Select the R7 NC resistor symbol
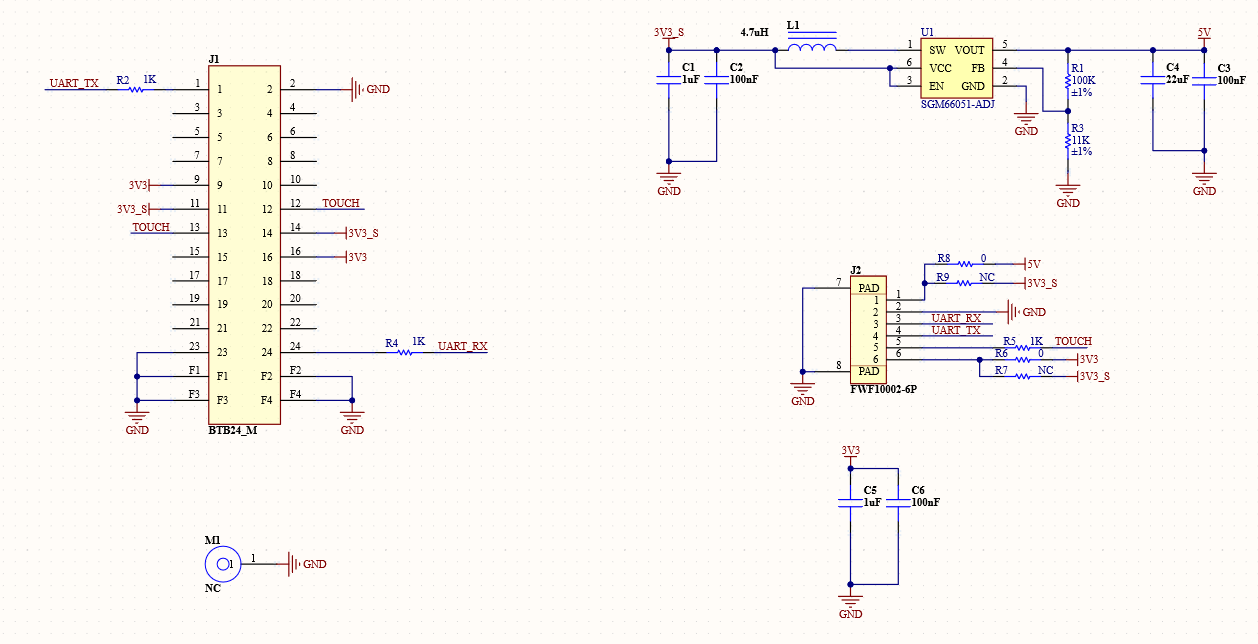The height and width of the screenshot is (644, 1258). 1022,376
